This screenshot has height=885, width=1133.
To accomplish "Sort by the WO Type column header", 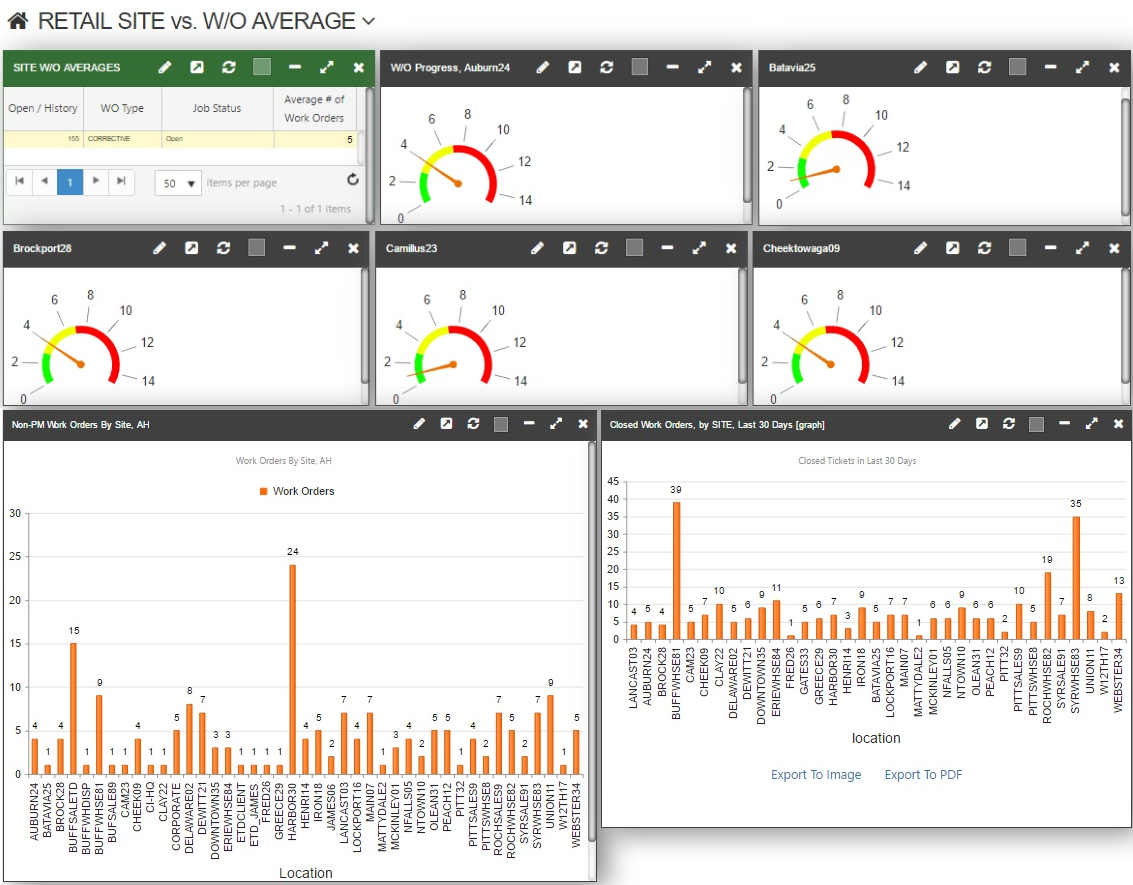I will 122,108.
